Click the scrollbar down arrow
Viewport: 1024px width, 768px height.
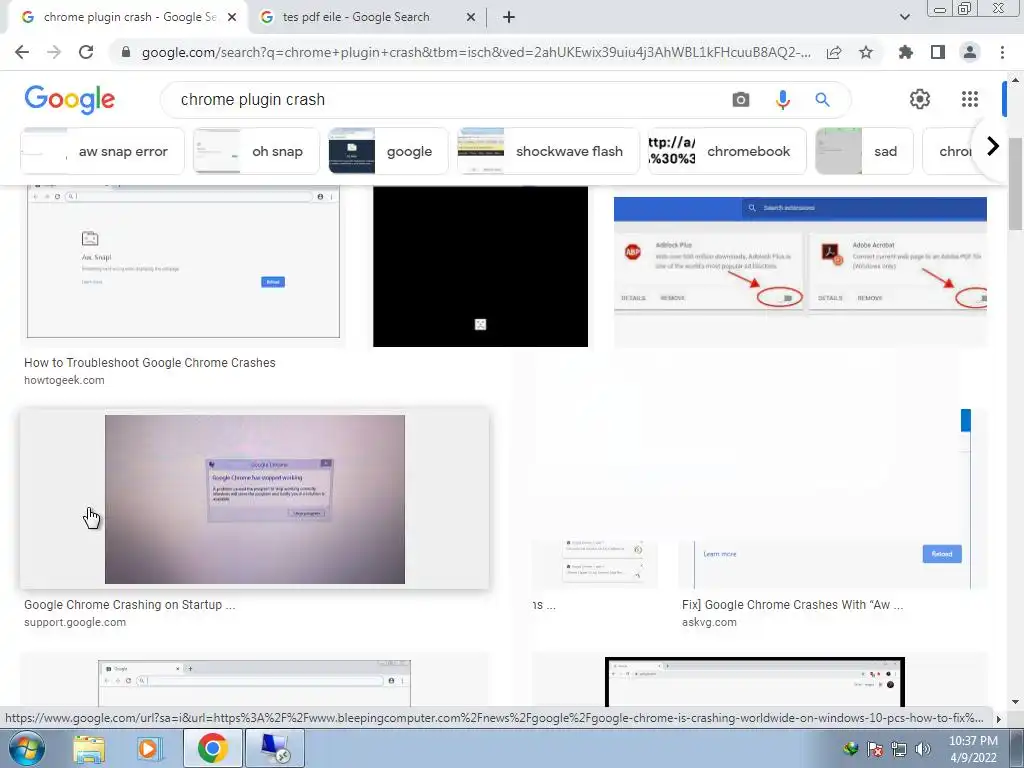pos(1014,702)
